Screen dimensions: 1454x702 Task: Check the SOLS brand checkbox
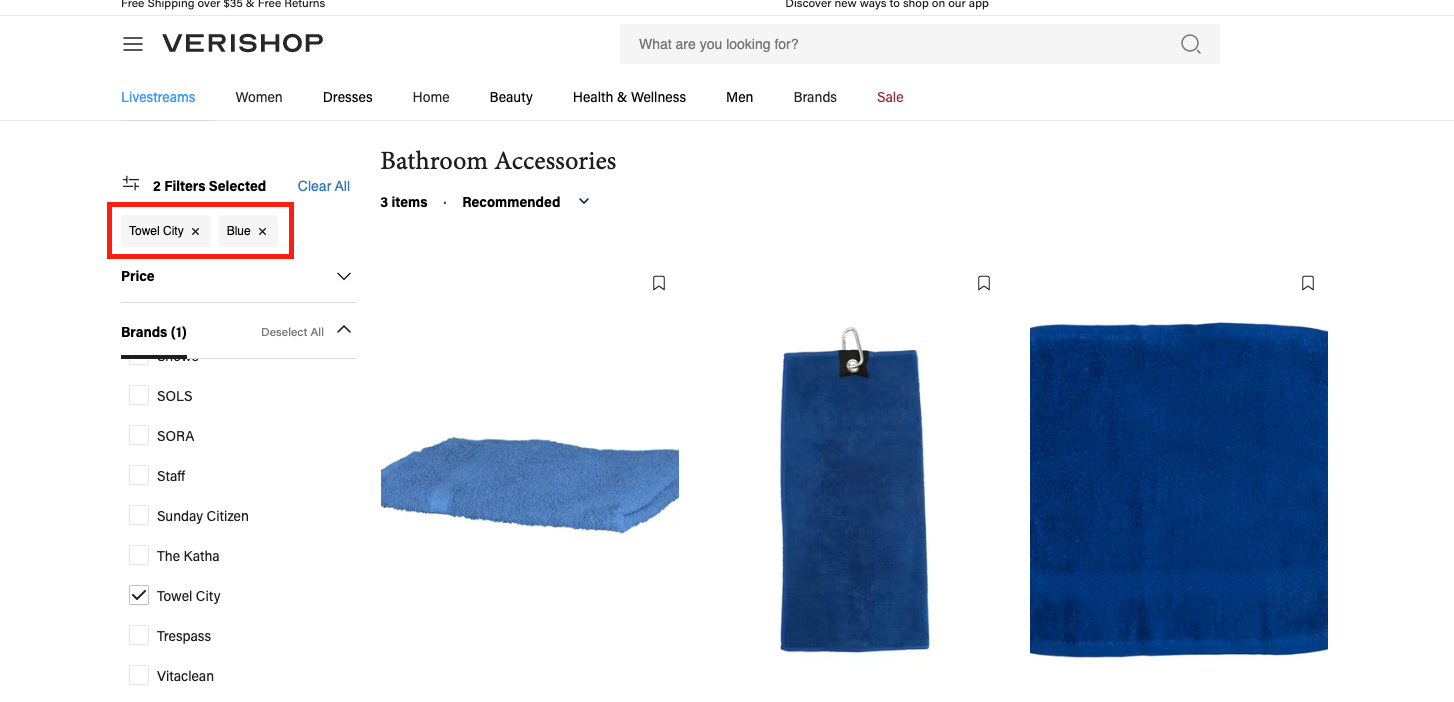(x=139, y=395)
